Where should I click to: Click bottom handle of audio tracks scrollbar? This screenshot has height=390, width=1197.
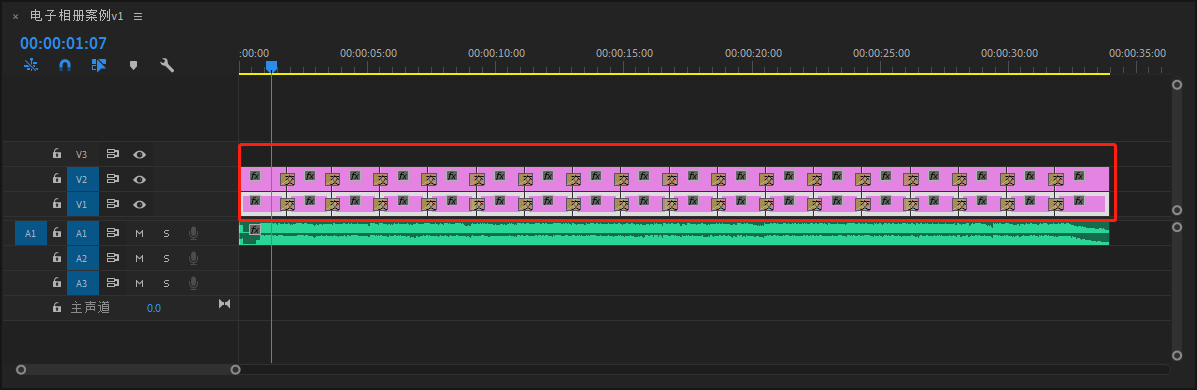(1176, 356)
